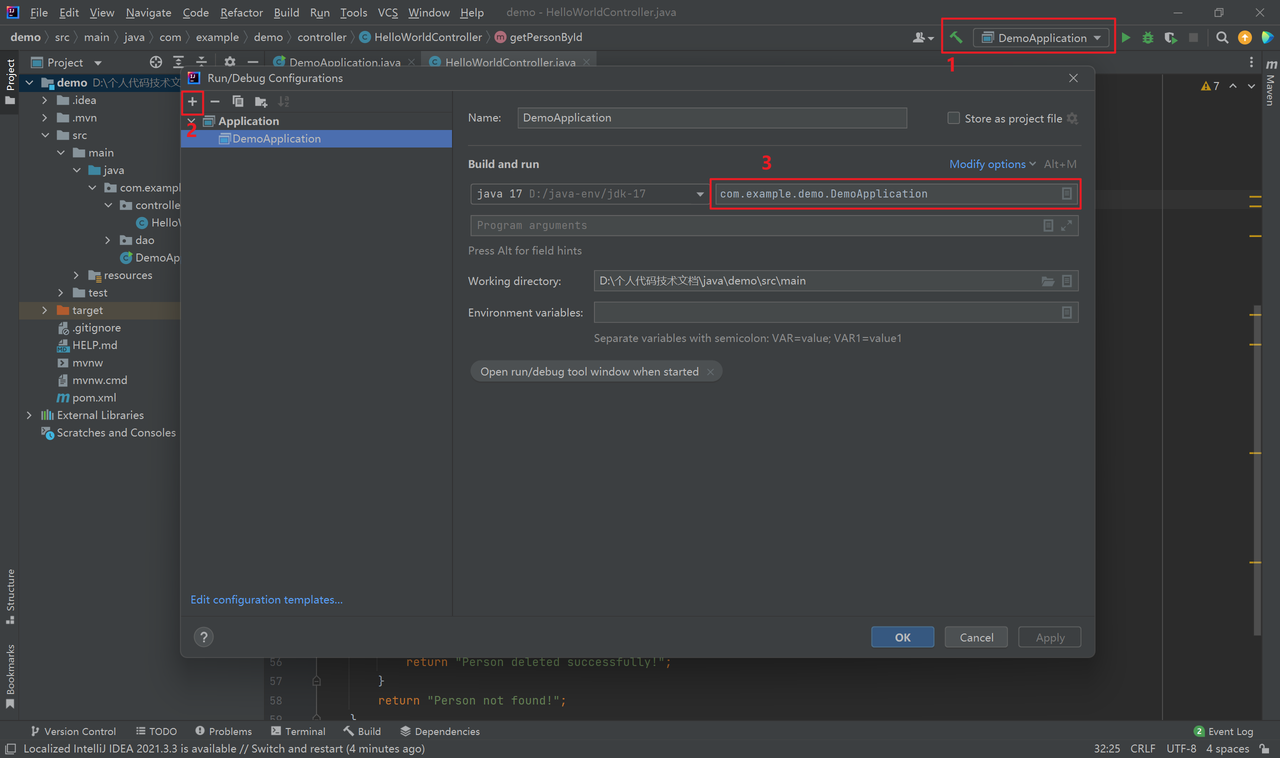This screenshot has height=758, width=1280.
Task: Open the Terminal tool window
Action: (x=298, y=732)
